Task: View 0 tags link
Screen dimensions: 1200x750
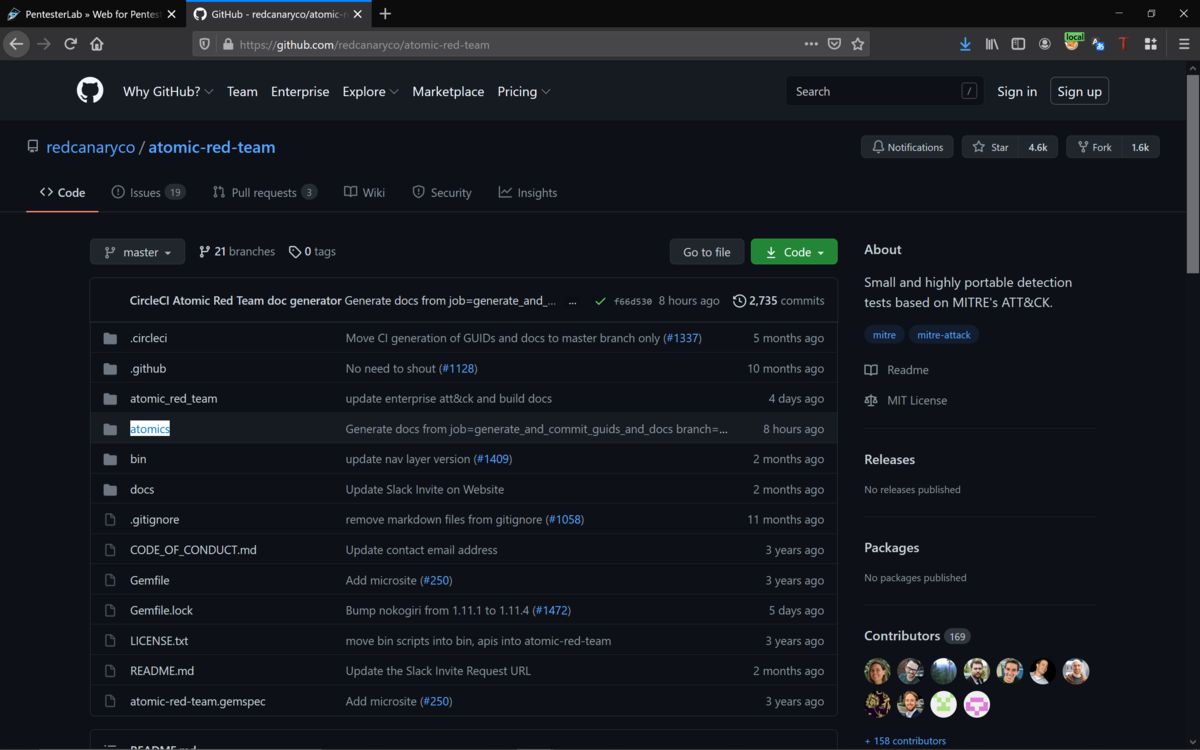Action: coord(312,252)
